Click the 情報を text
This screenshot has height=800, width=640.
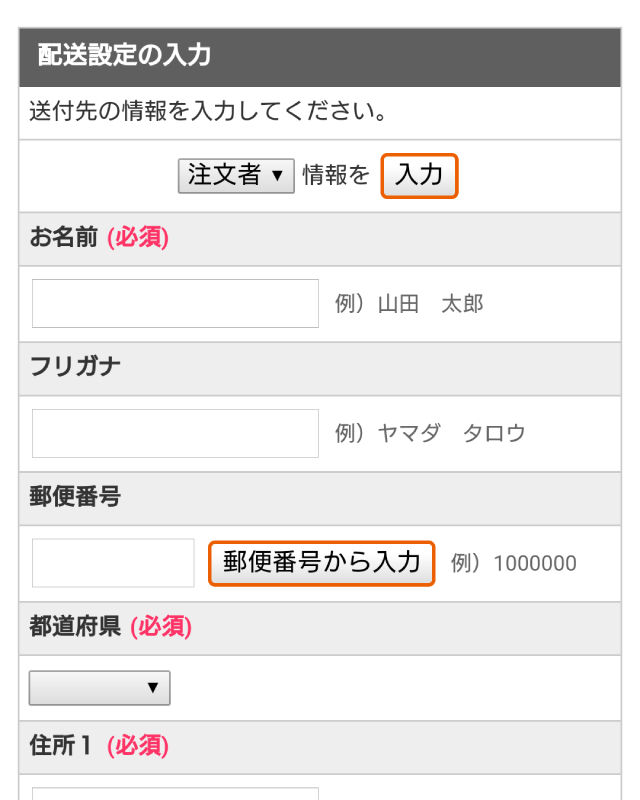point(336,176)
